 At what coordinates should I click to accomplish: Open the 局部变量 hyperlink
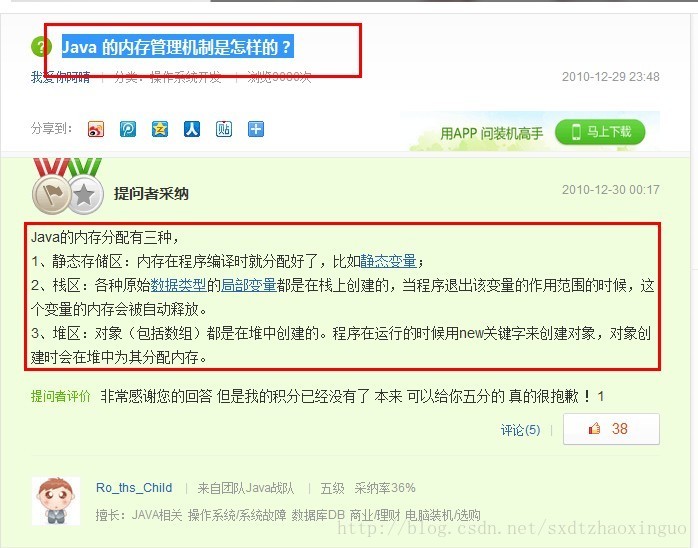pos(249,285)
